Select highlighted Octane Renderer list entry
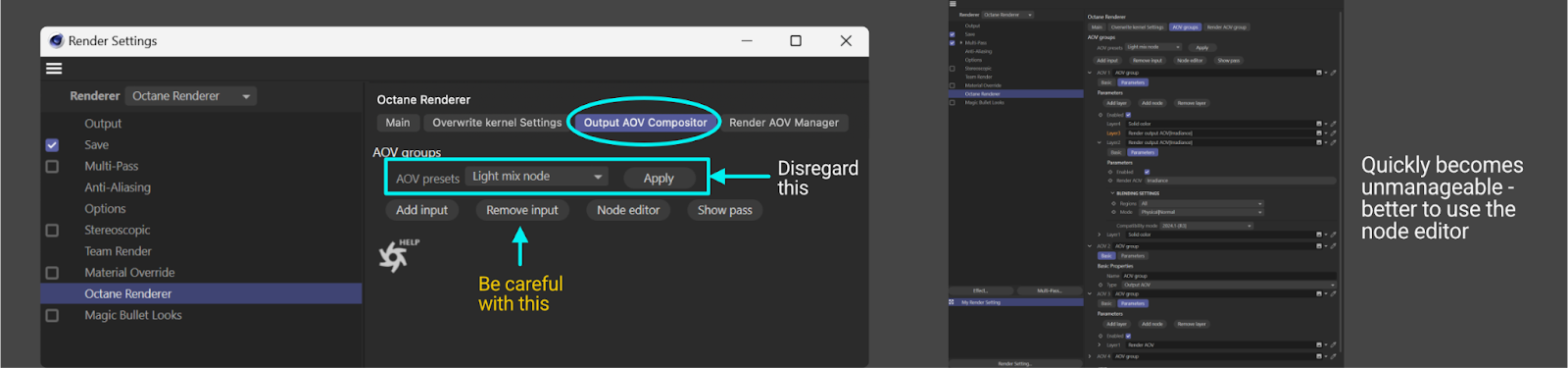1568x368 pixels. point(201,293)
